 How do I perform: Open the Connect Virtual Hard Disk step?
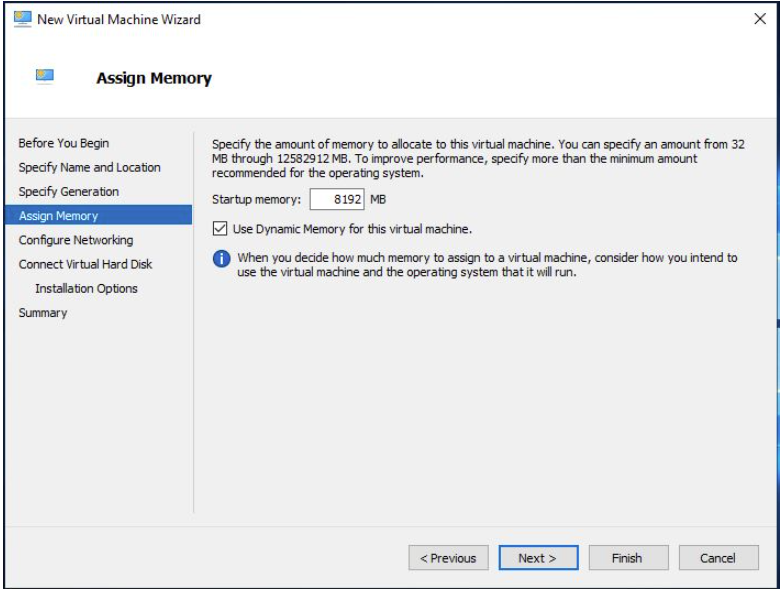(x=85, y=264)
